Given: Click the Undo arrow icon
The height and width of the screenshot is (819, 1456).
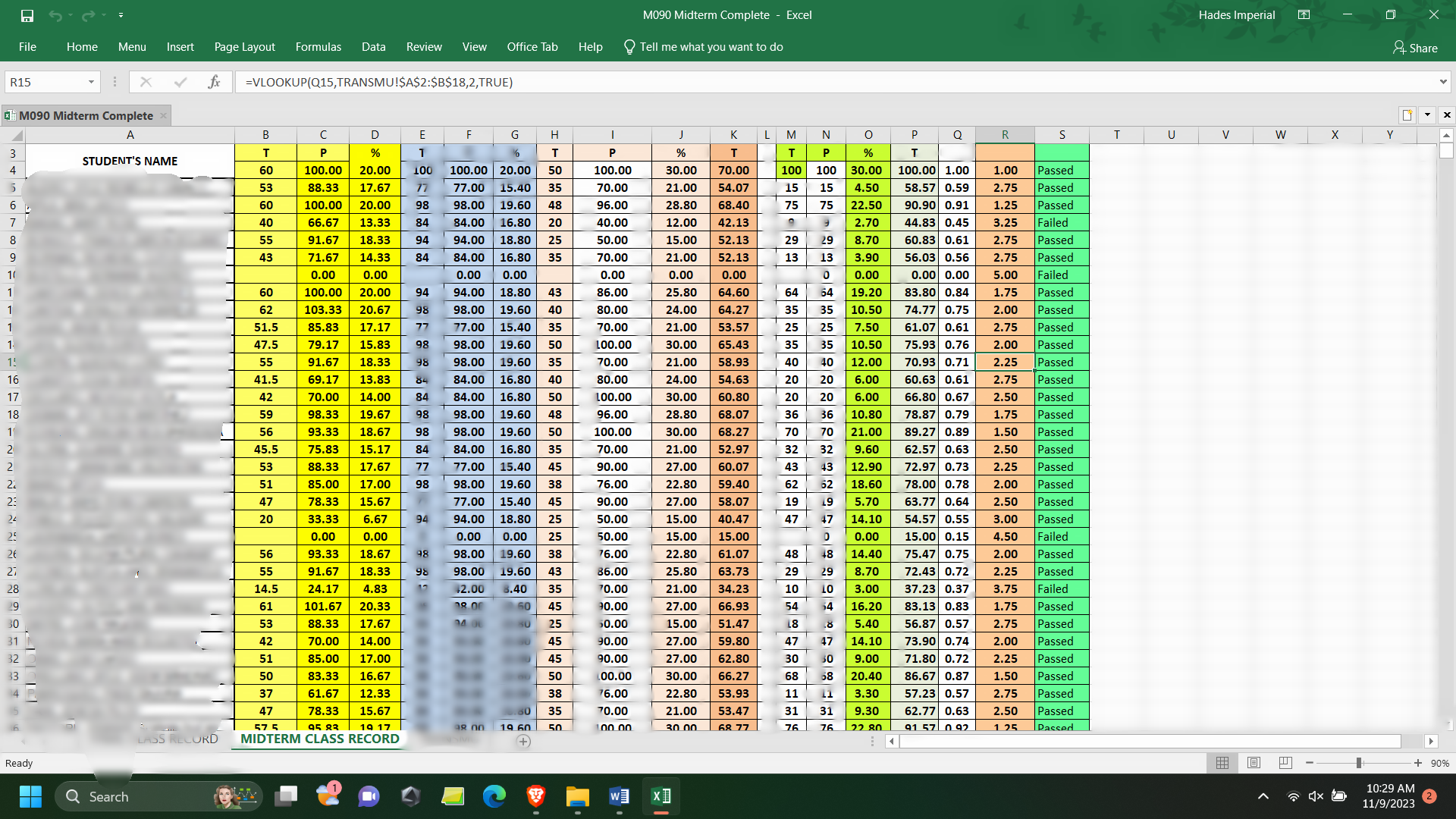Looking at the screenshot, I should (x=55, y=15).
